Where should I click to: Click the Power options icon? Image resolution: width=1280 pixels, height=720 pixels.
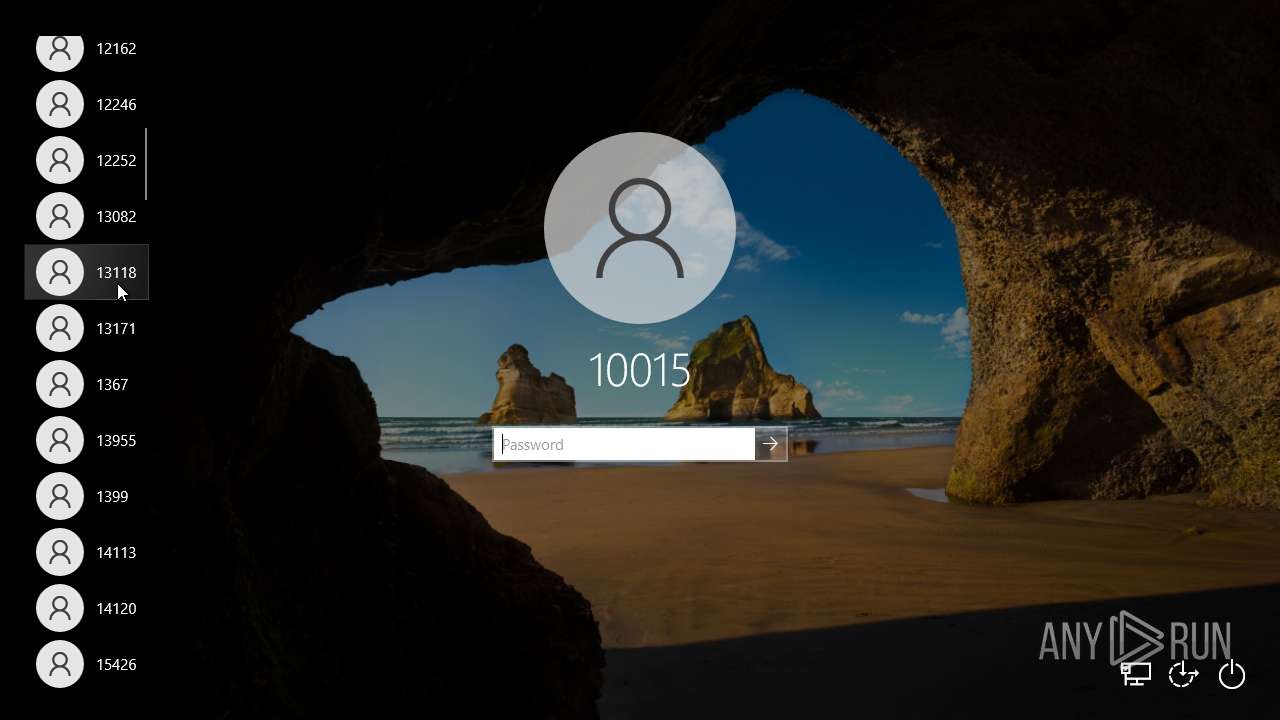pos(1232,675)
